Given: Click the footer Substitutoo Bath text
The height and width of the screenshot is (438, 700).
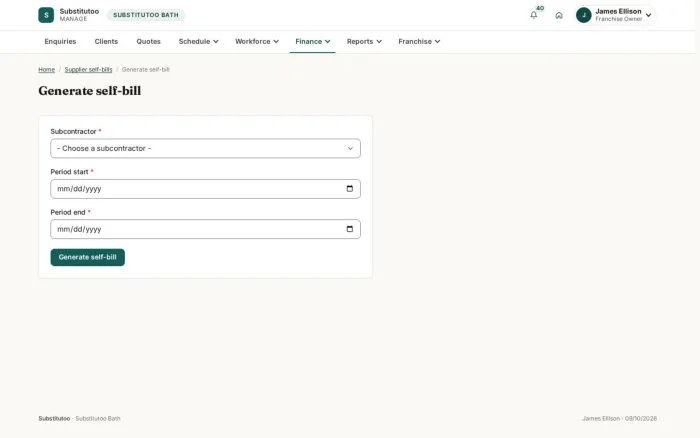Looking at the screenshot, I should 98,418.
